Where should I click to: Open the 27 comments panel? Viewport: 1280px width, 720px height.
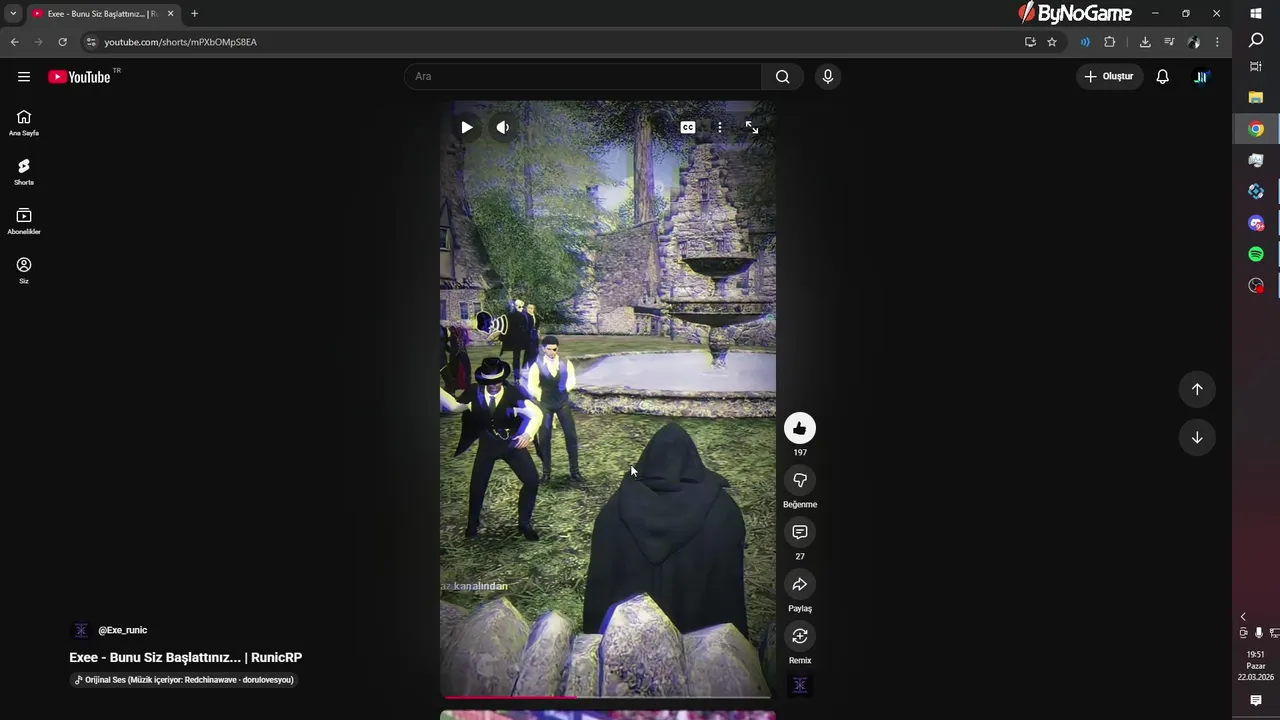coord(799,533)
